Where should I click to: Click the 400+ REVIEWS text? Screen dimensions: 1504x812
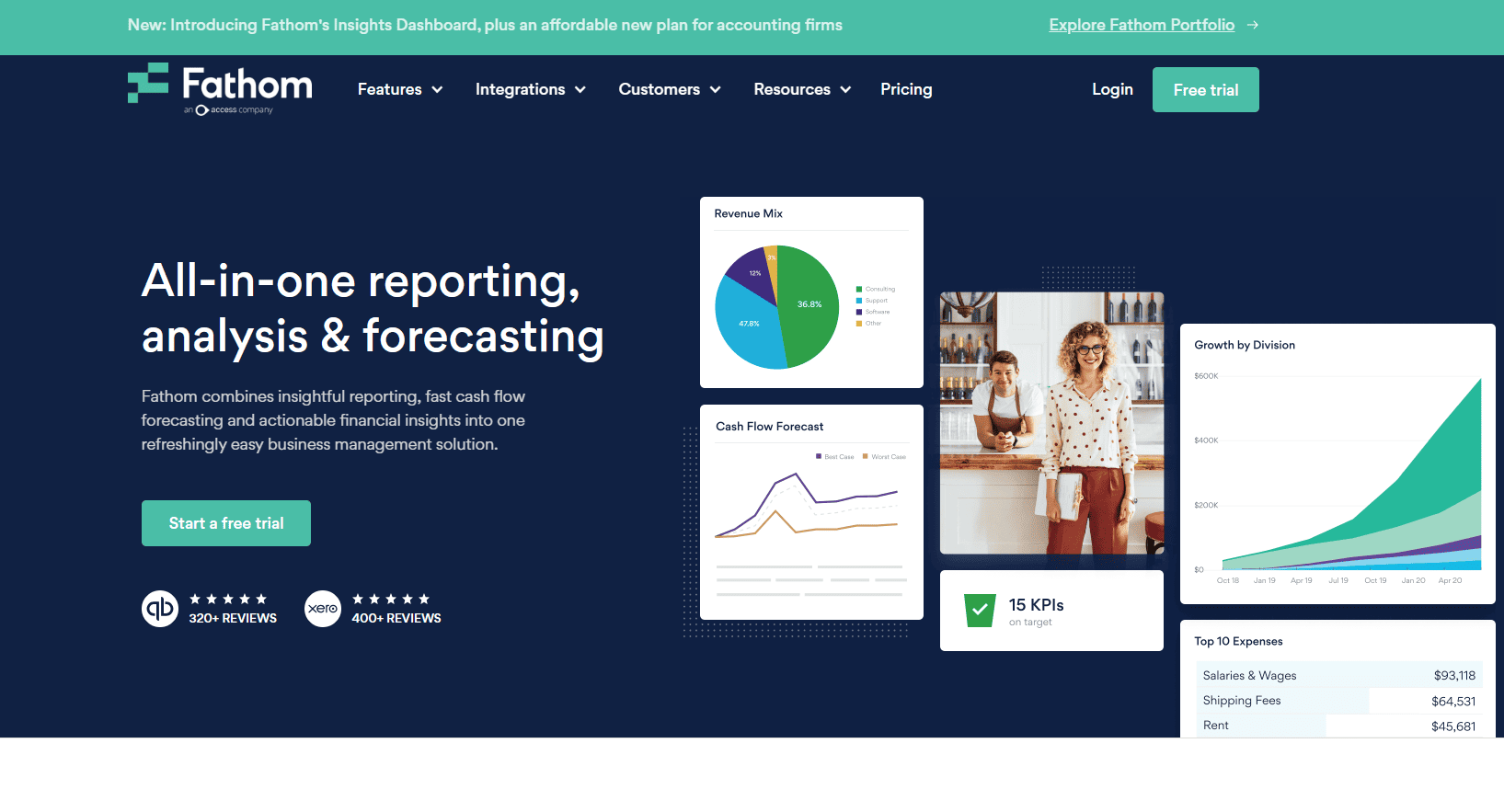click(x=396, y=618)
